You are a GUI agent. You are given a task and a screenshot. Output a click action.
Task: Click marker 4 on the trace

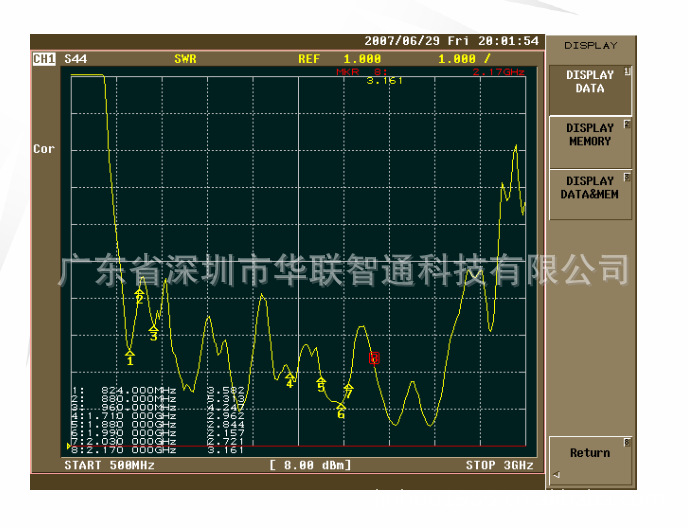coord(290,378)
